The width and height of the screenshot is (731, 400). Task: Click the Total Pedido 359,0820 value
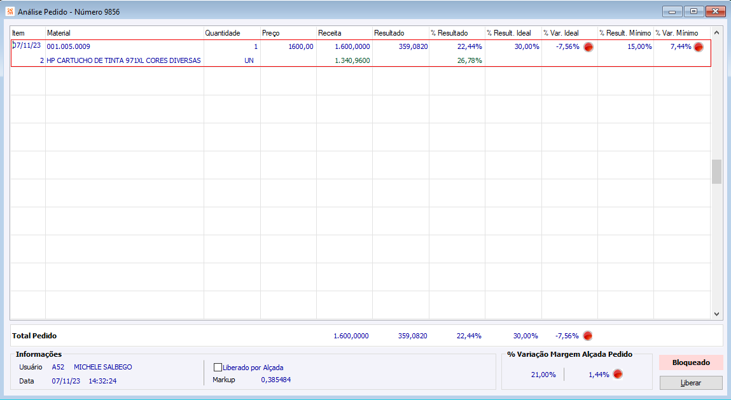pyautogui.click(x=412, y=336)
